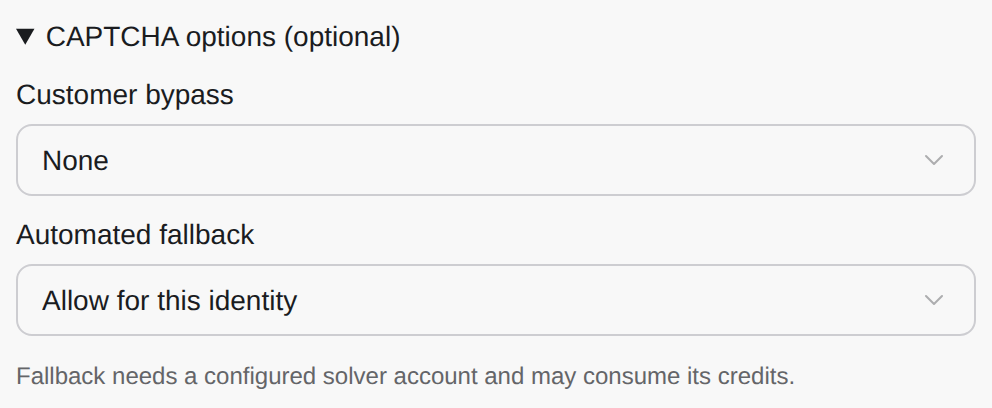
Task: Click the down arrow of Automated fallback select
Action: coord(934,300)
